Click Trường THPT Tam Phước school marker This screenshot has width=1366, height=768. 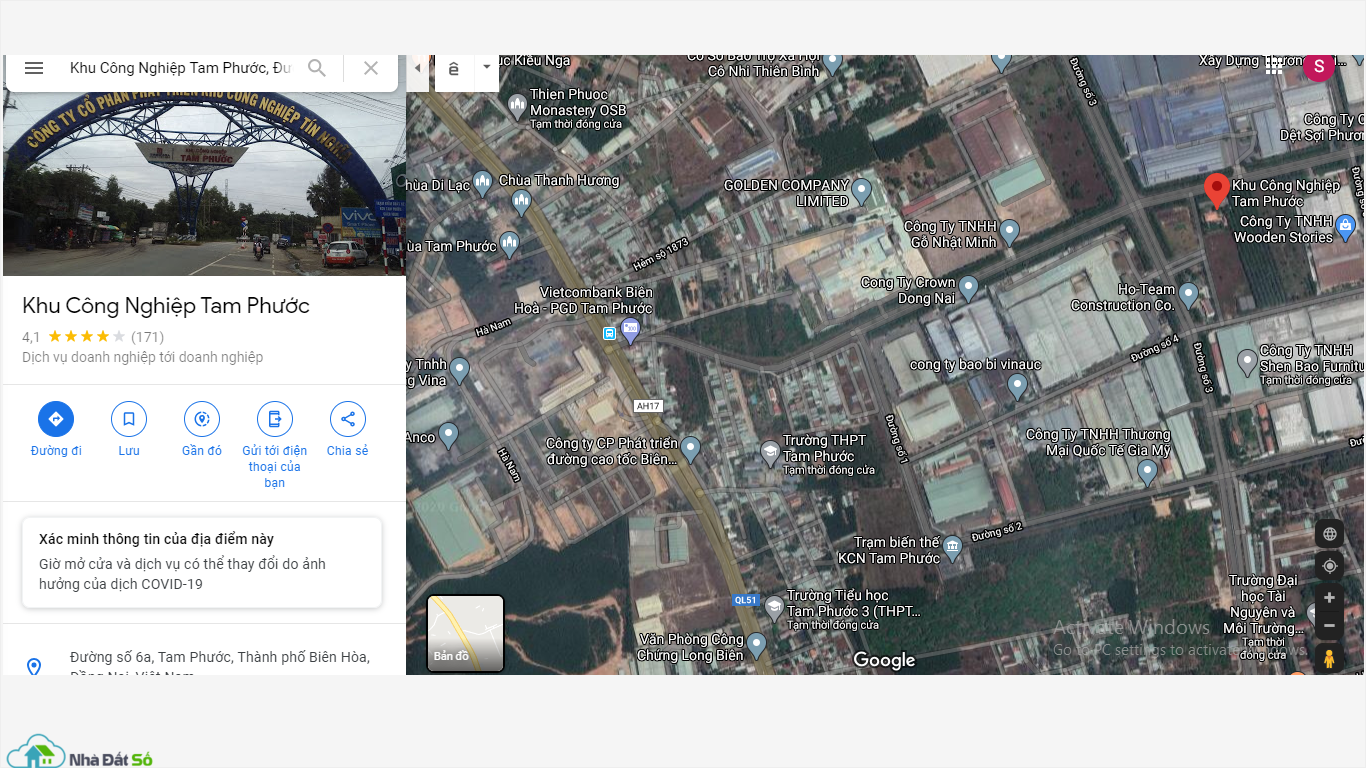coord(770,454)
